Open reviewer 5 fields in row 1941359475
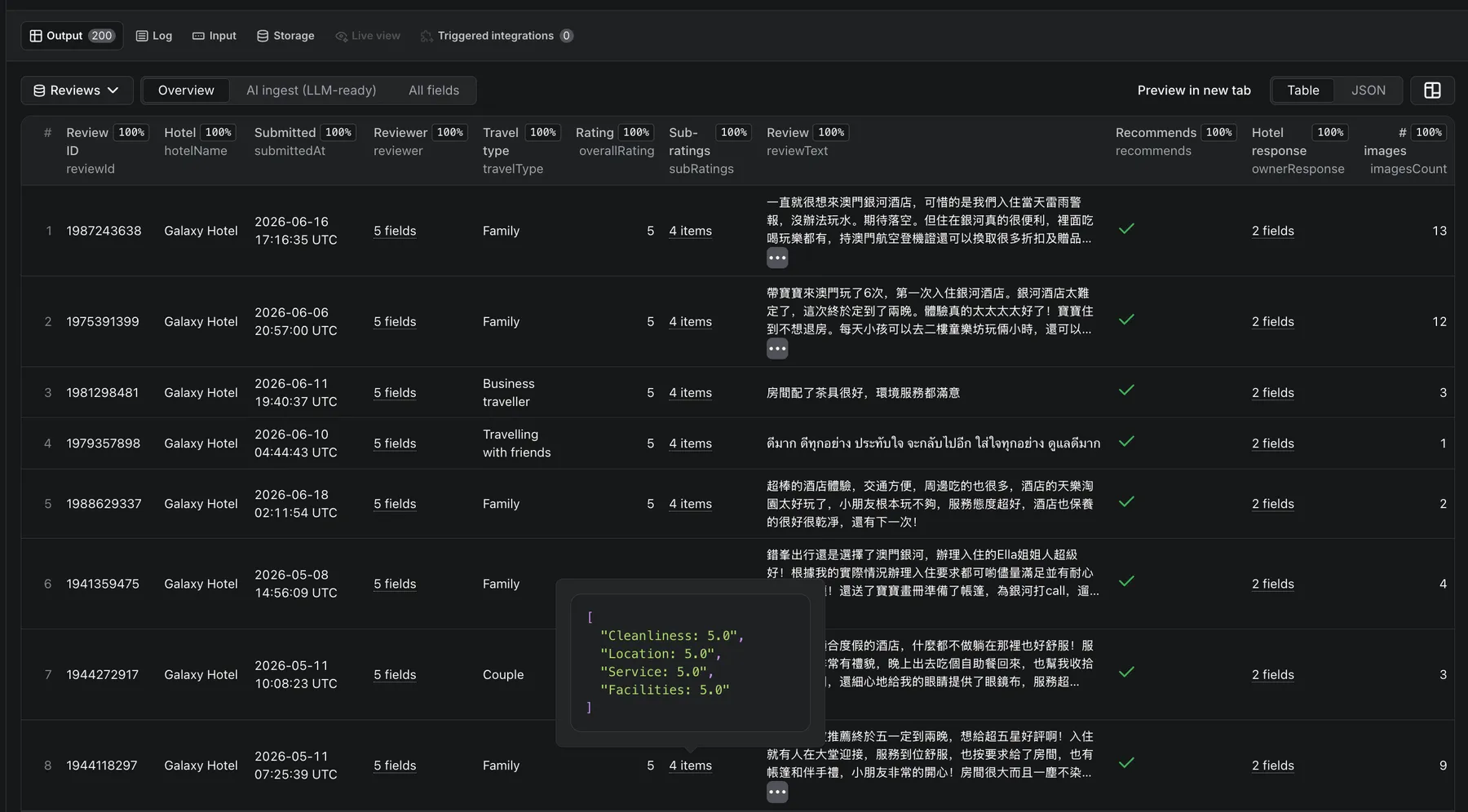This screenshot has width=1468, height=812. (x=395, y=584)
